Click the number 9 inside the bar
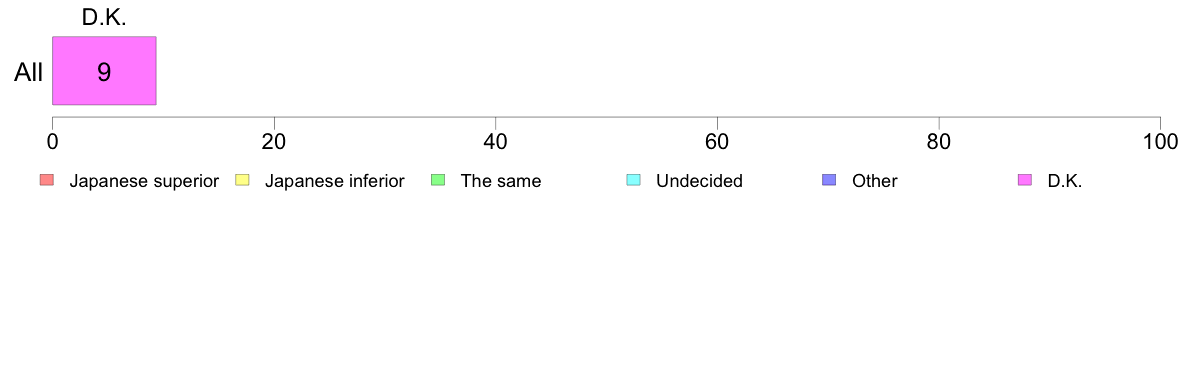The height and width of the screenshot is (368, 1188). tap(104, 72)
